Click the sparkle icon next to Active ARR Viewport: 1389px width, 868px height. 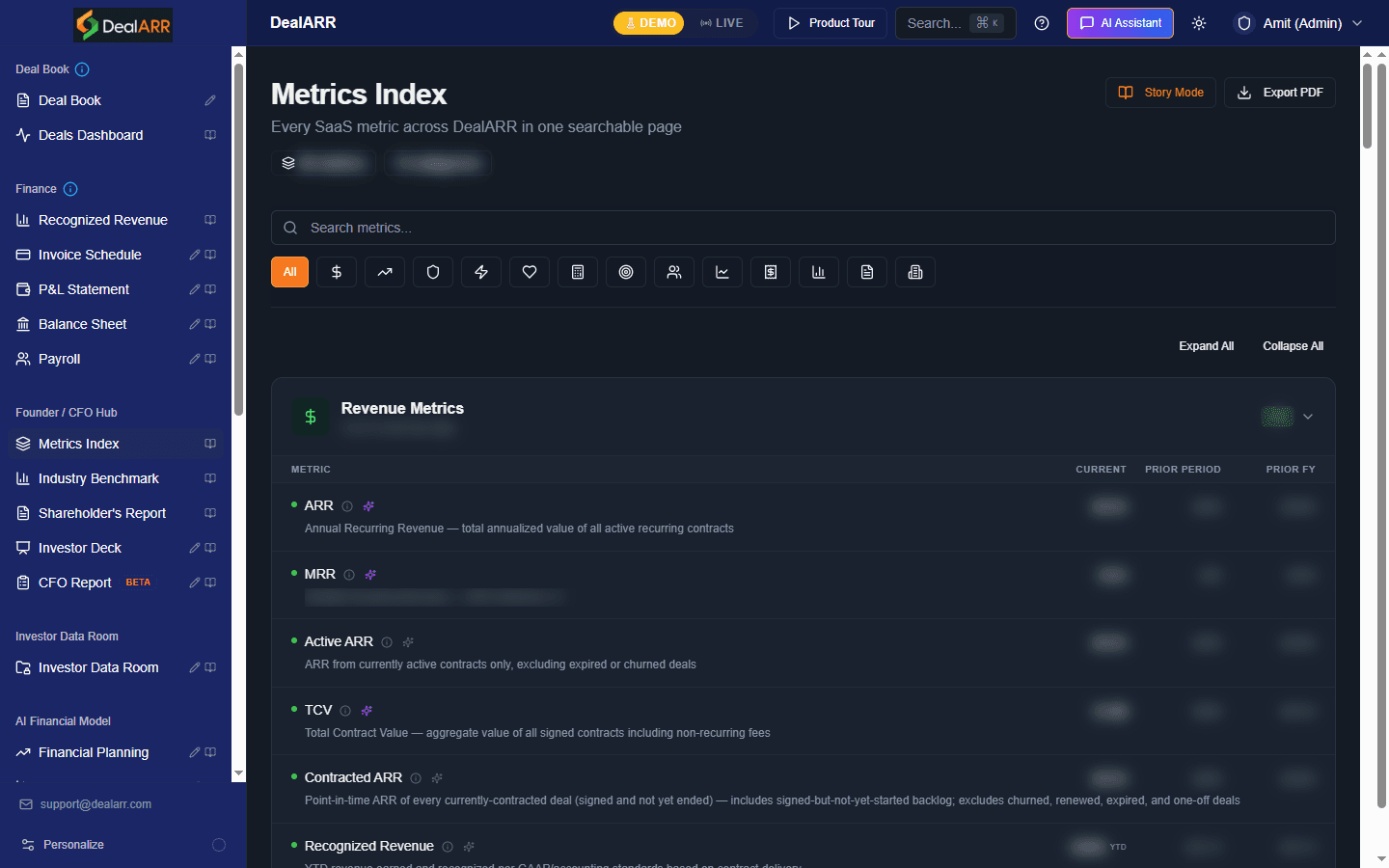point(408,642)
